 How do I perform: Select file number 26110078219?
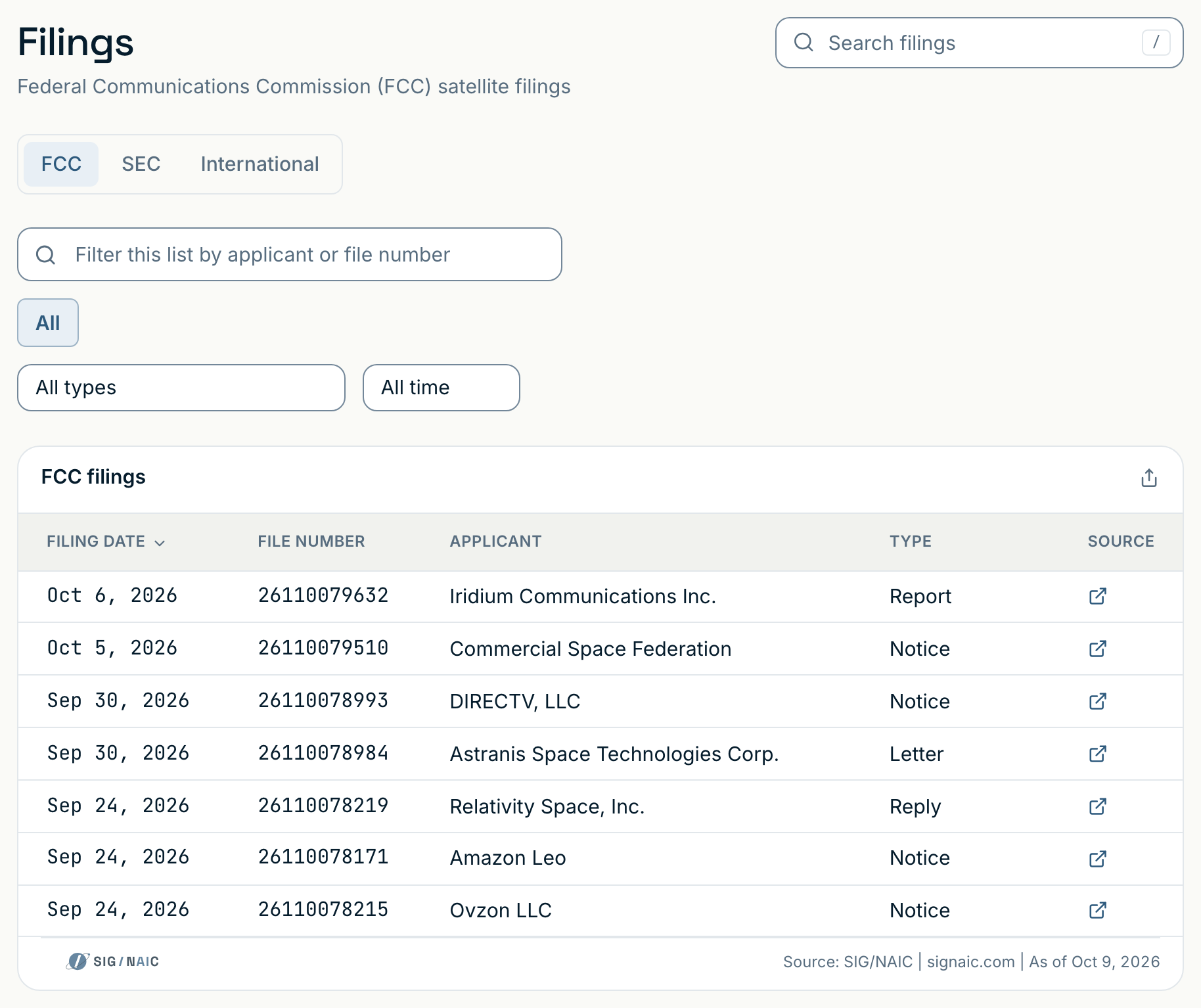point(323,806)
